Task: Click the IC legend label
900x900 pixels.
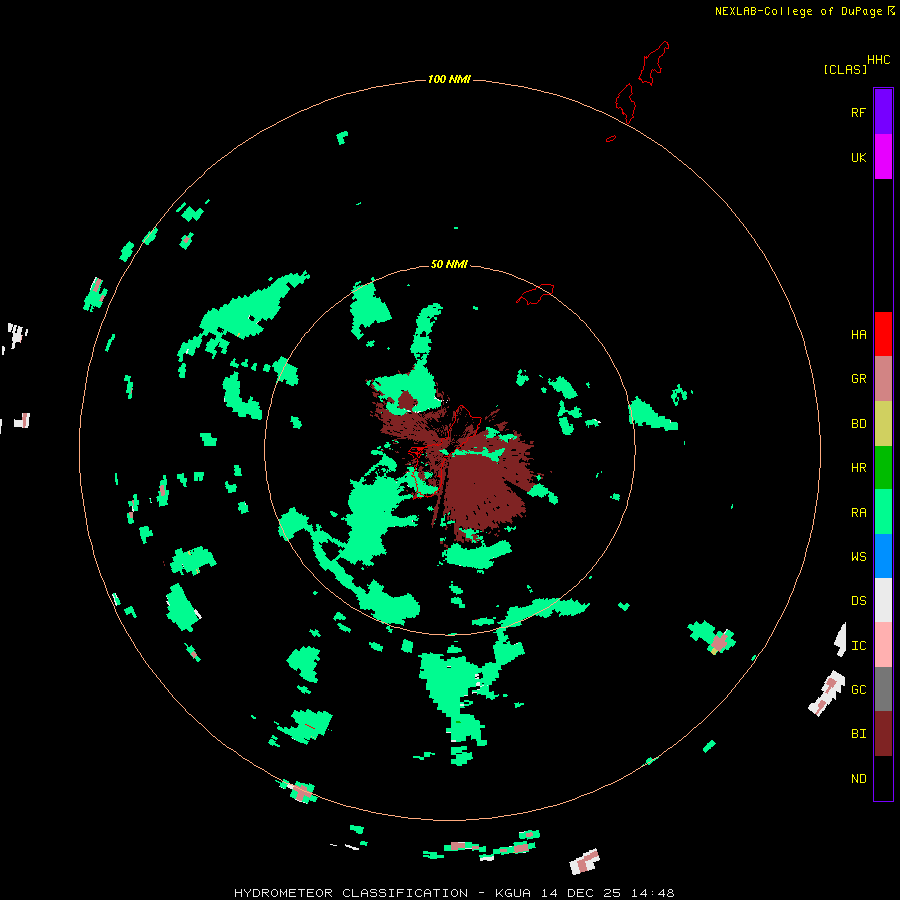Action: pos(858,646)
